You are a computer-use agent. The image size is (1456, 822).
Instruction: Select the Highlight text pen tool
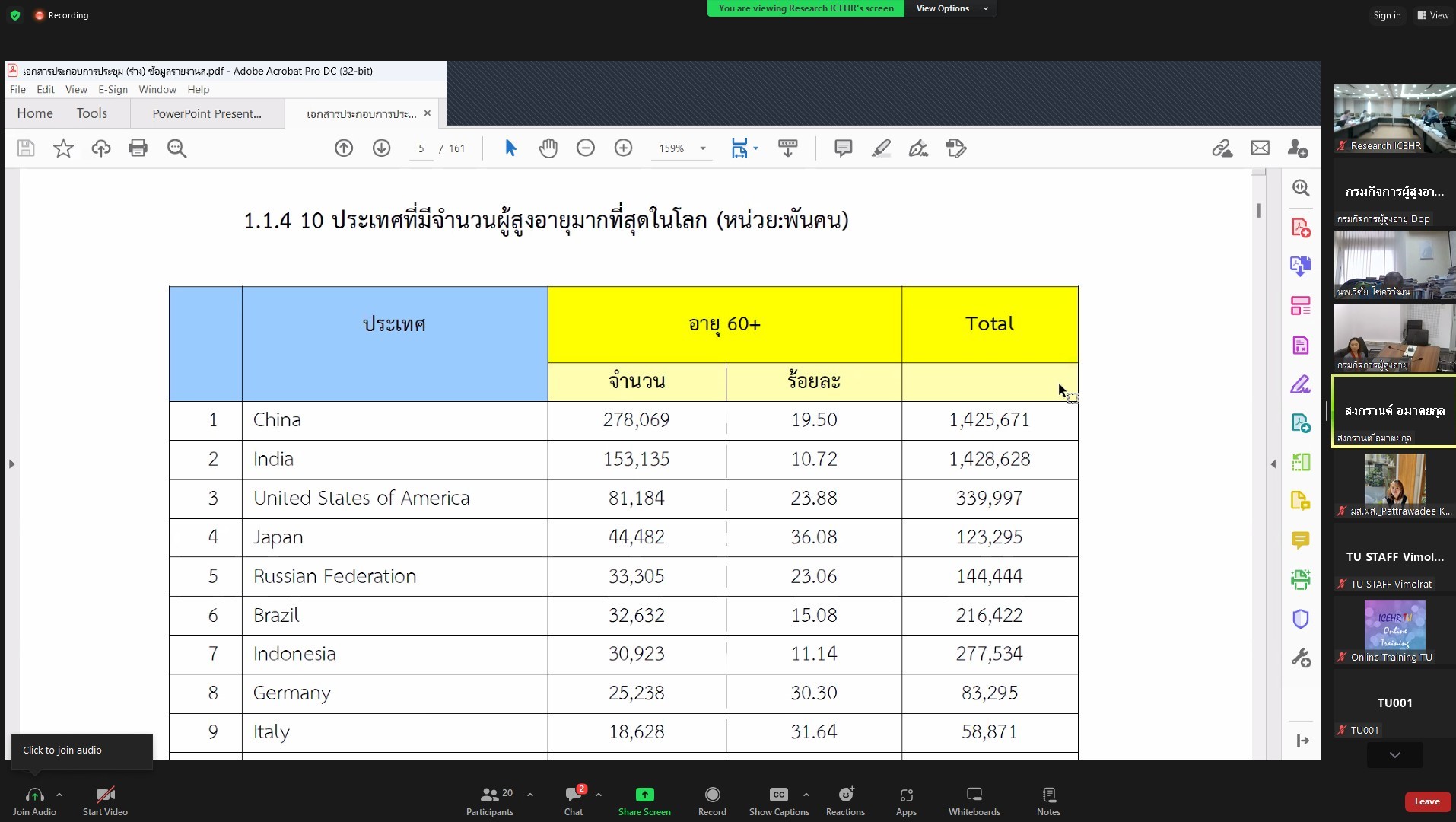tap(881, 148)
